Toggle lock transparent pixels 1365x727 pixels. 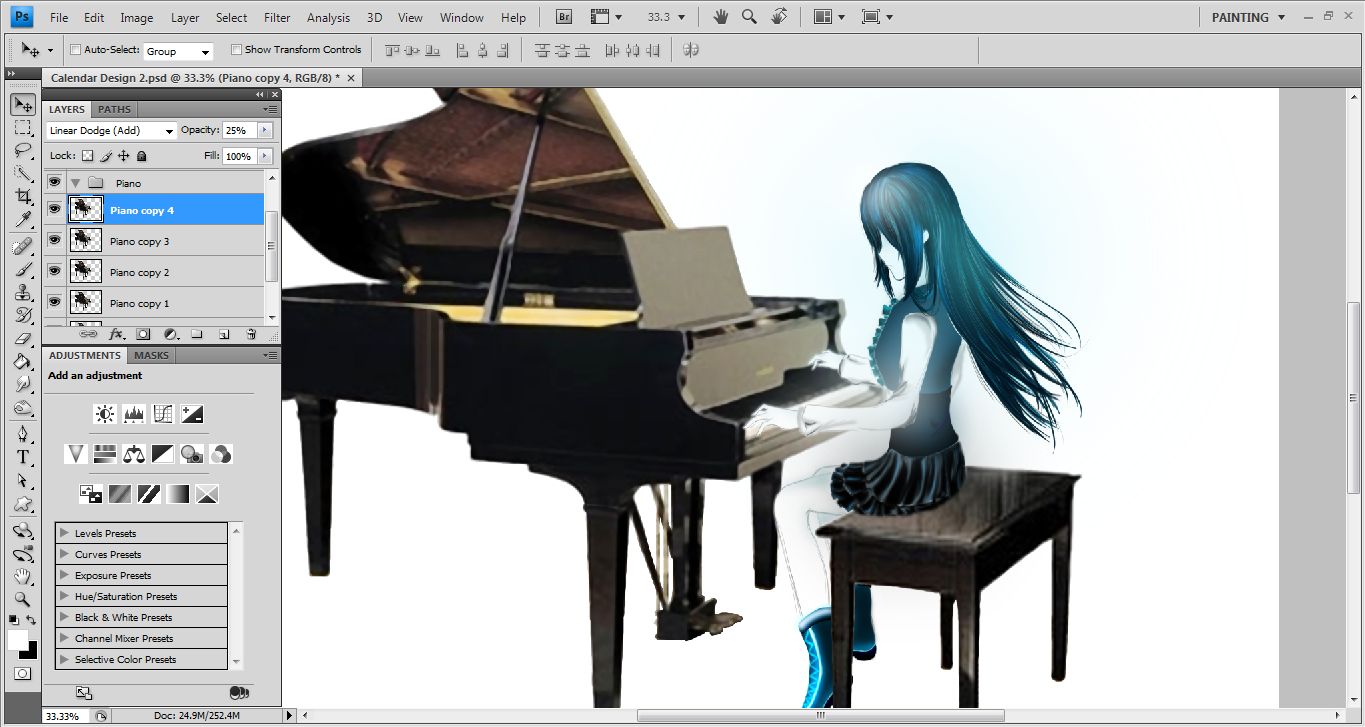point(87,156)
